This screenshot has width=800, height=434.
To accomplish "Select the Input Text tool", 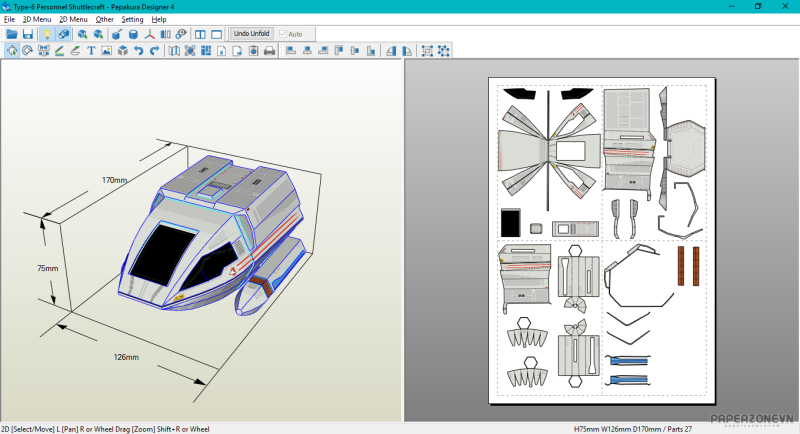I will [x=91, y=51].
